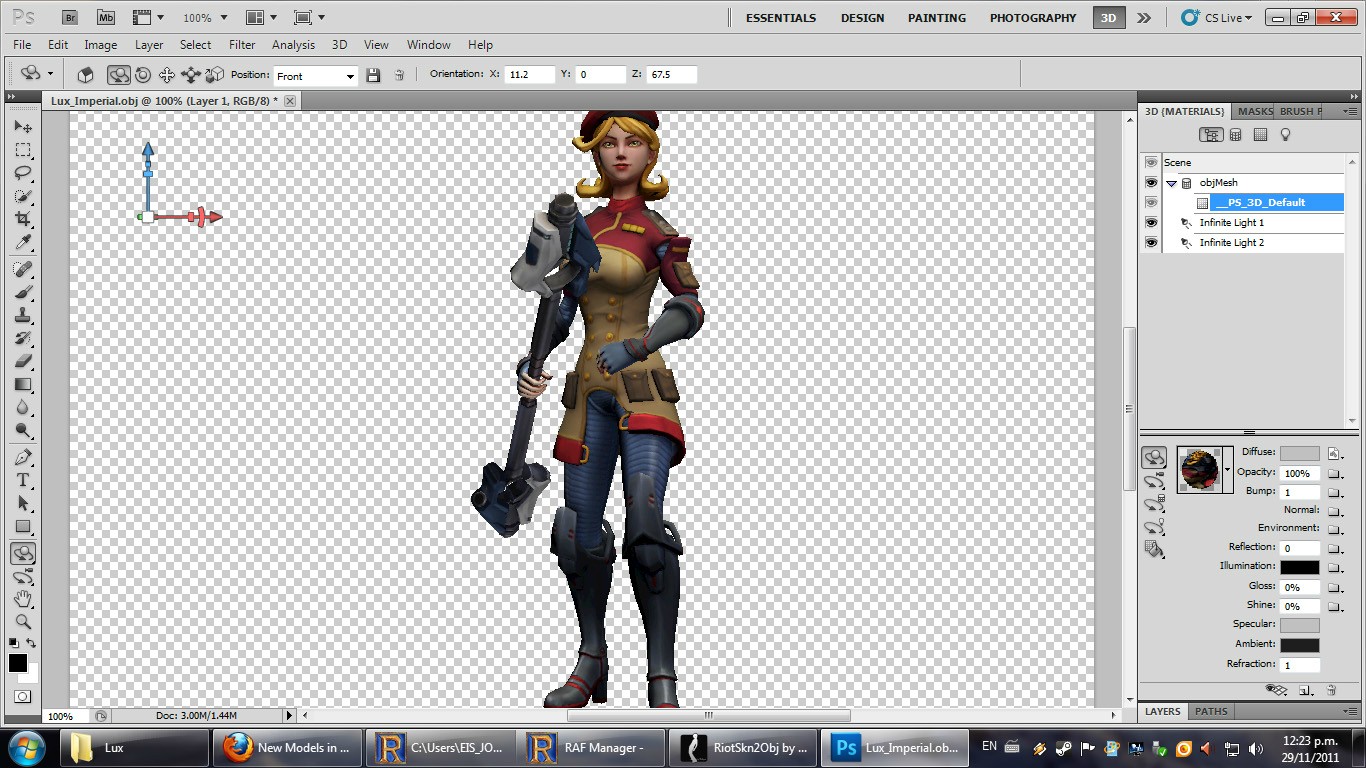Click Return to initial object position icon
Viewport: 1366px width, 768px height.
click(86, 75)
